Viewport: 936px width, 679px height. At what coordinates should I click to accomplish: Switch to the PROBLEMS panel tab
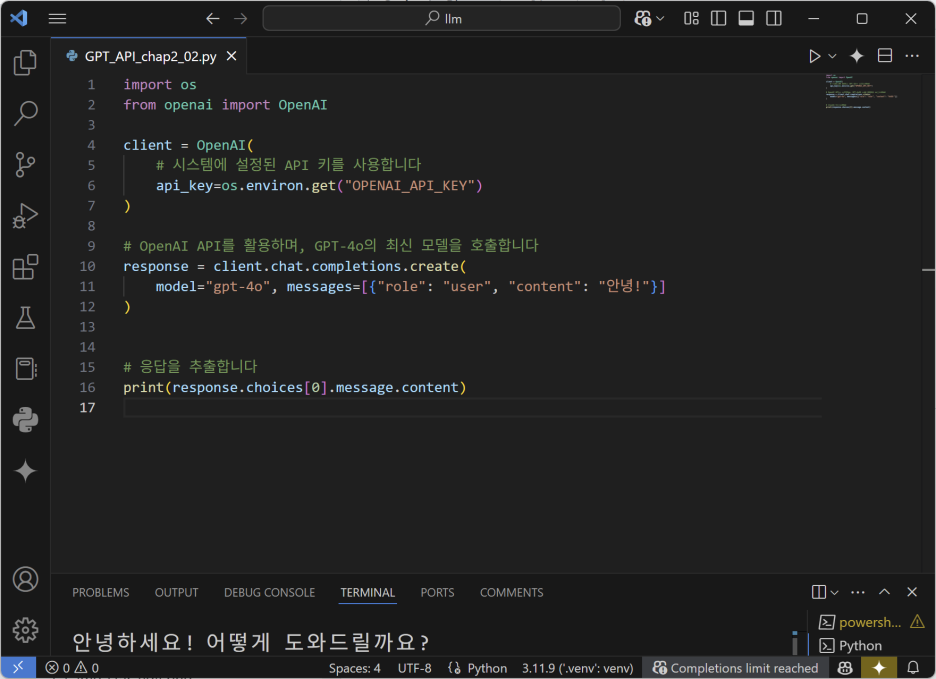[100, 592]
